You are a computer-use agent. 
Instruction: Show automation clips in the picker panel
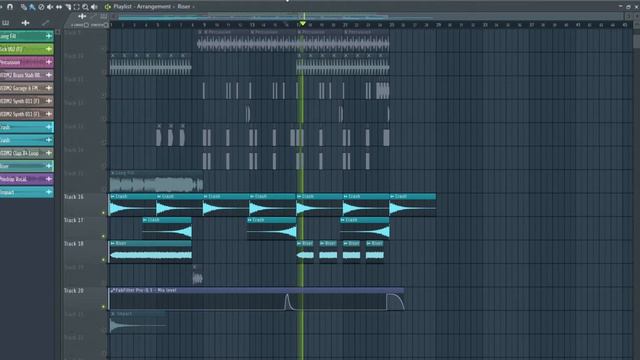pyautogui.click(x=45, y=23)
